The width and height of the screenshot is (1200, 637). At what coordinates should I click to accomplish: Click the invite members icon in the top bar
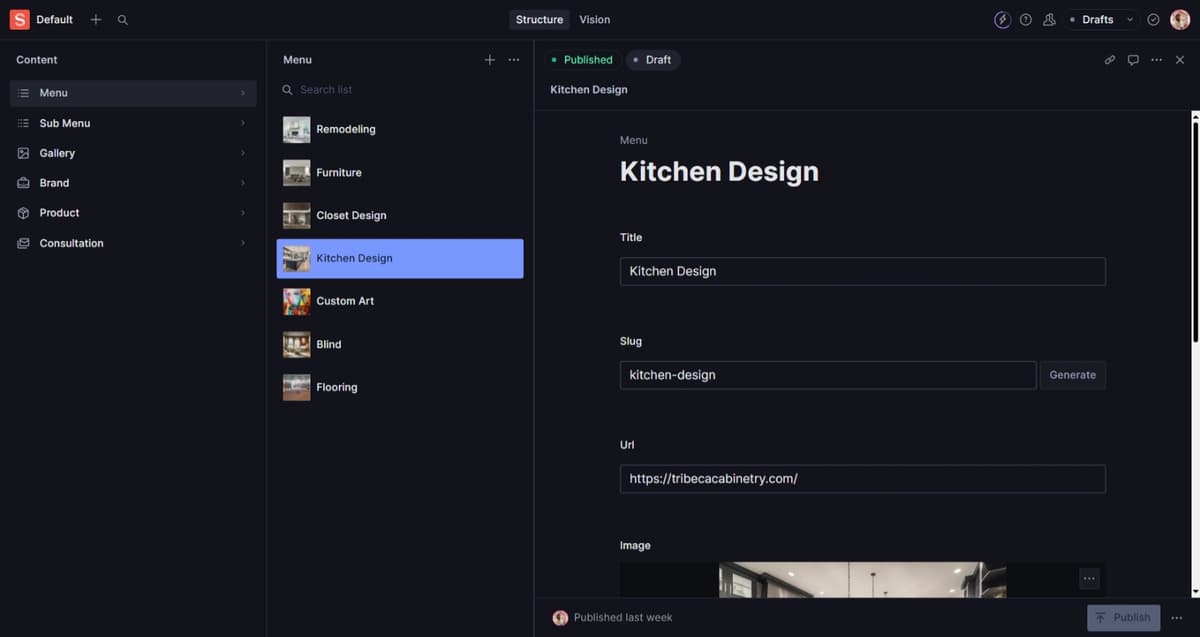point(1049,19)
